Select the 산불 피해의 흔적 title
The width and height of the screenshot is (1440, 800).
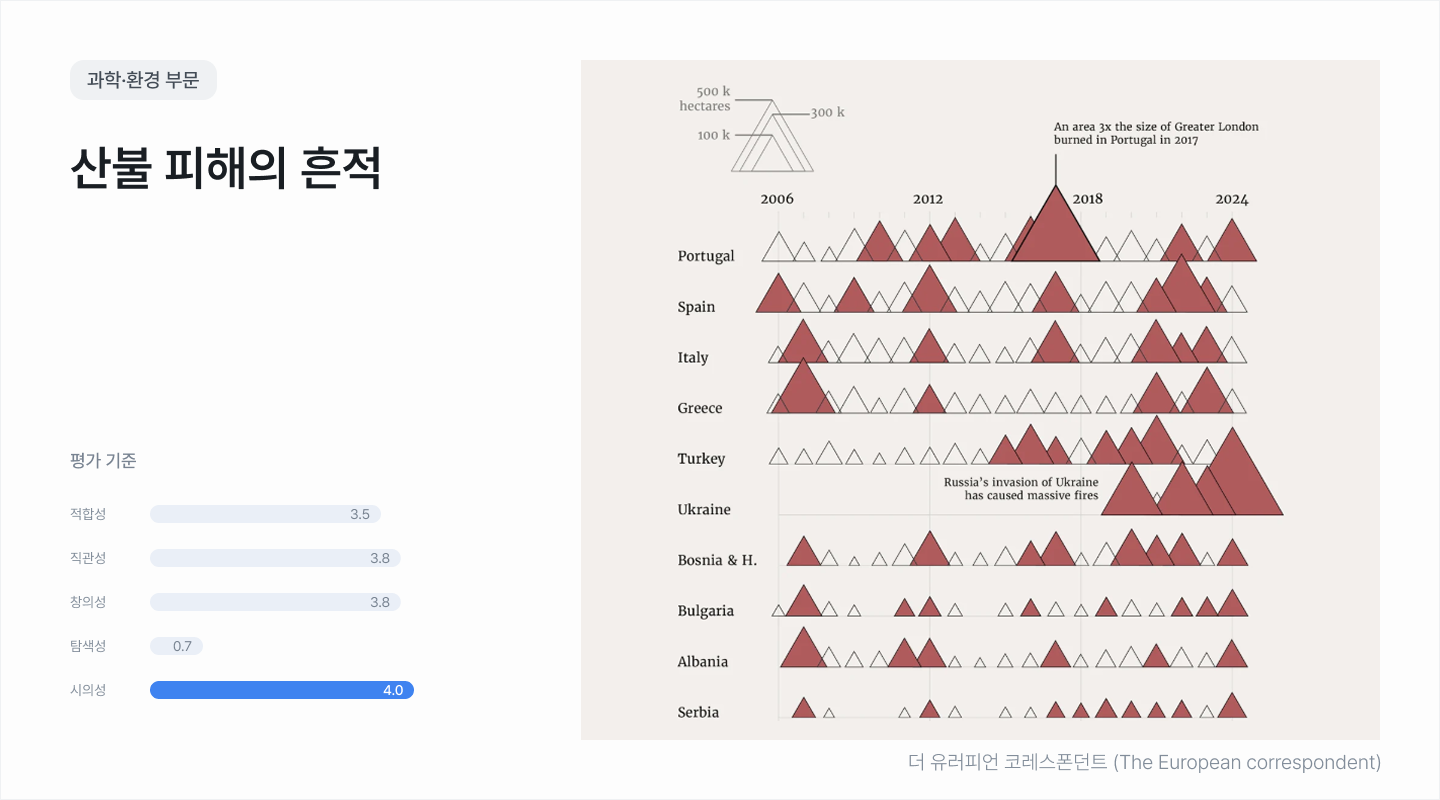[226, 169]
